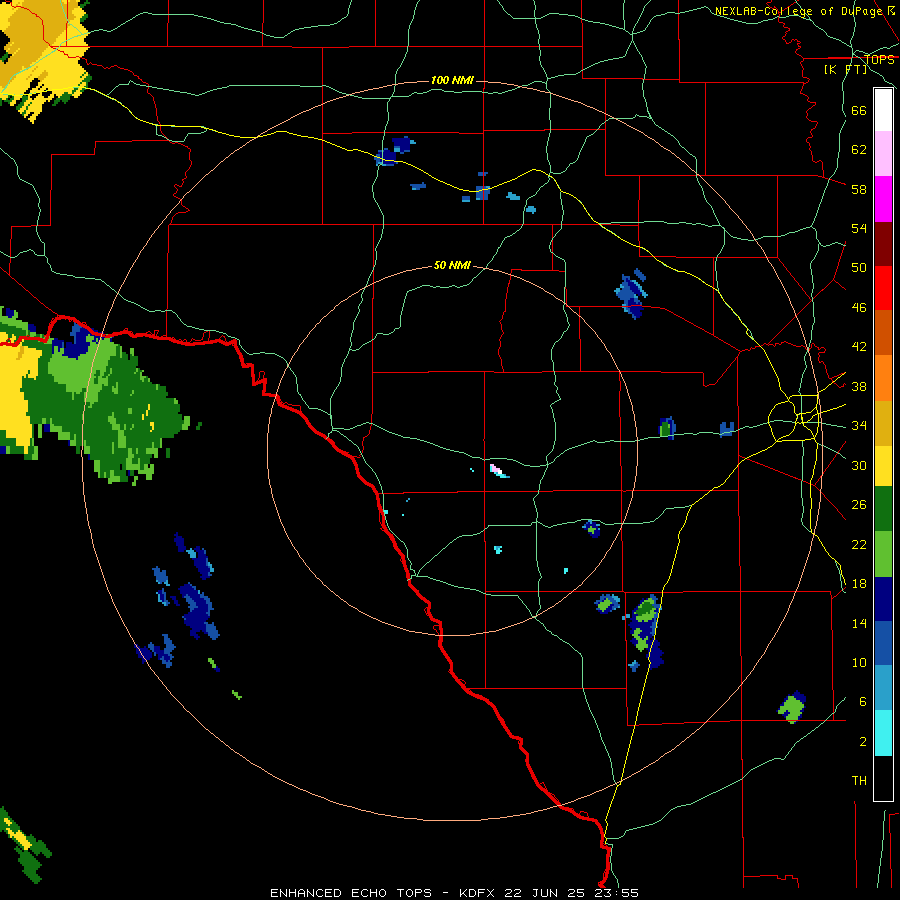Pick the bright yellow legend swatch
Image resolution: width=900 pixels, height=900 pixels.
[x=883, y=466]
